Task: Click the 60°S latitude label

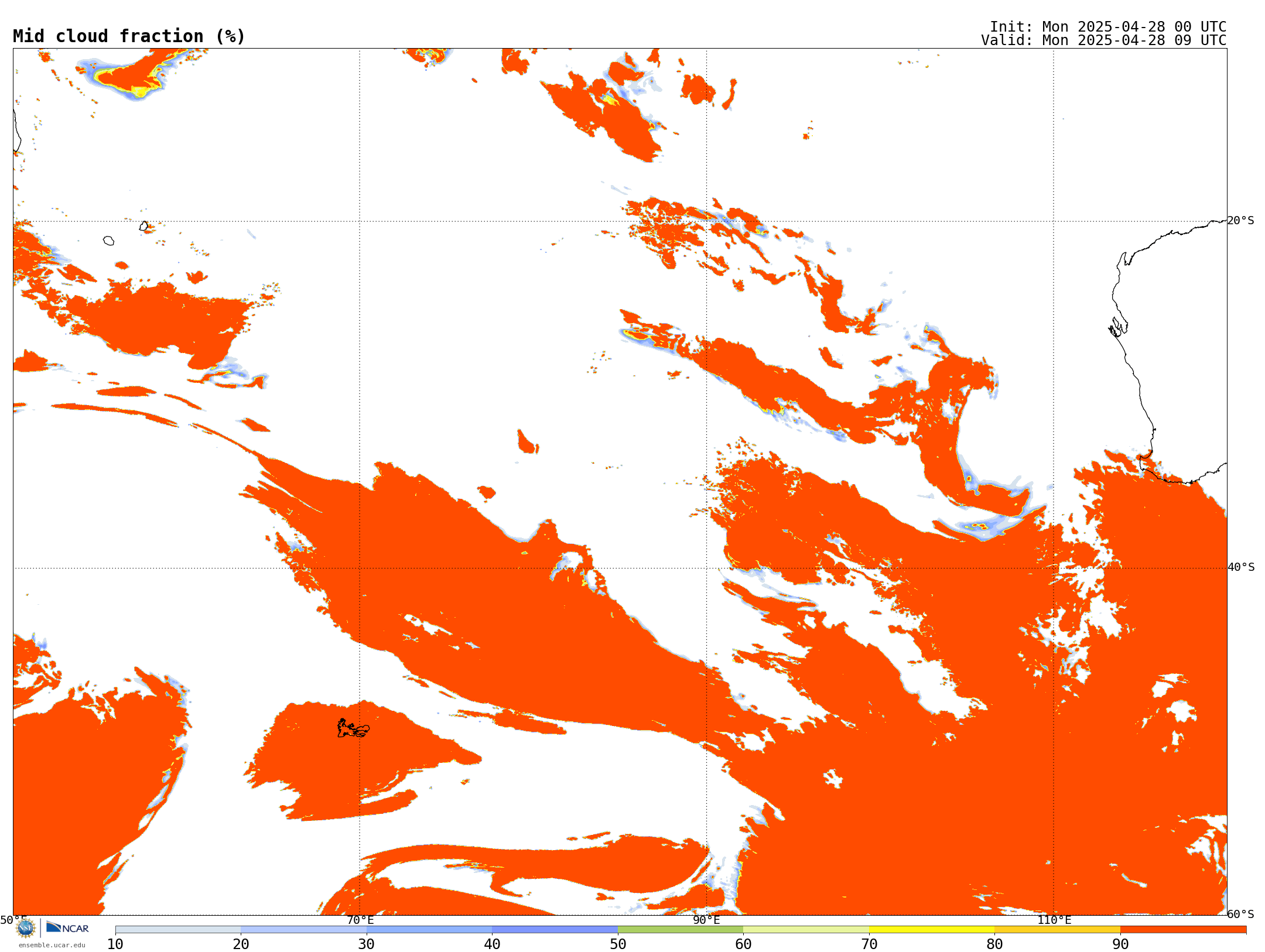Action: tap(1240, 914)
